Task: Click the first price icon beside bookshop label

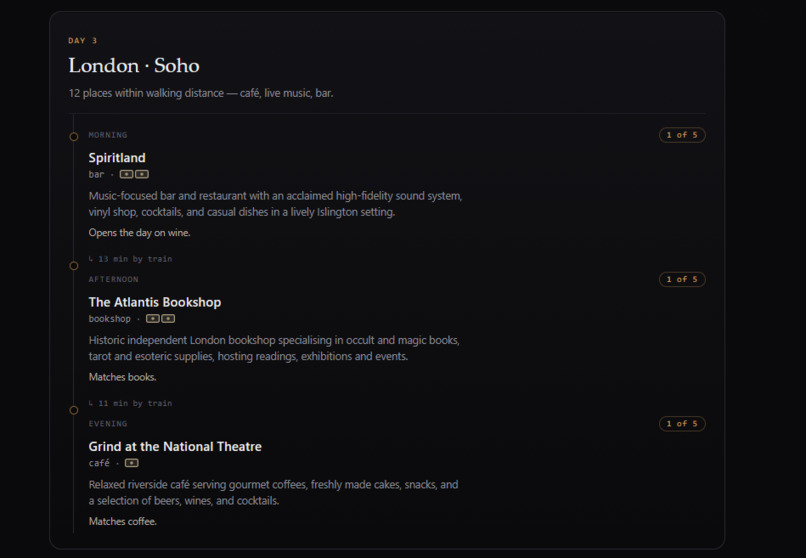Action: (x=153, y=319)
